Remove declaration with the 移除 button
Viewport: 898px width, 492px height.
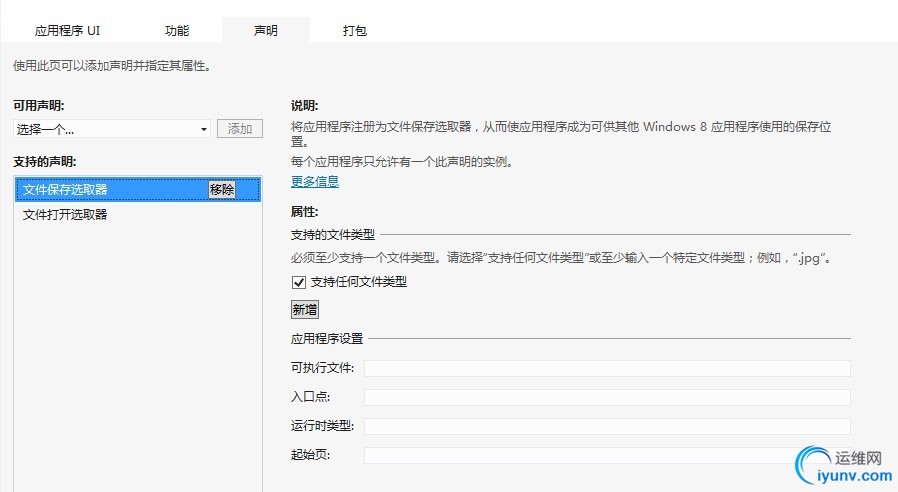(222, 190)
